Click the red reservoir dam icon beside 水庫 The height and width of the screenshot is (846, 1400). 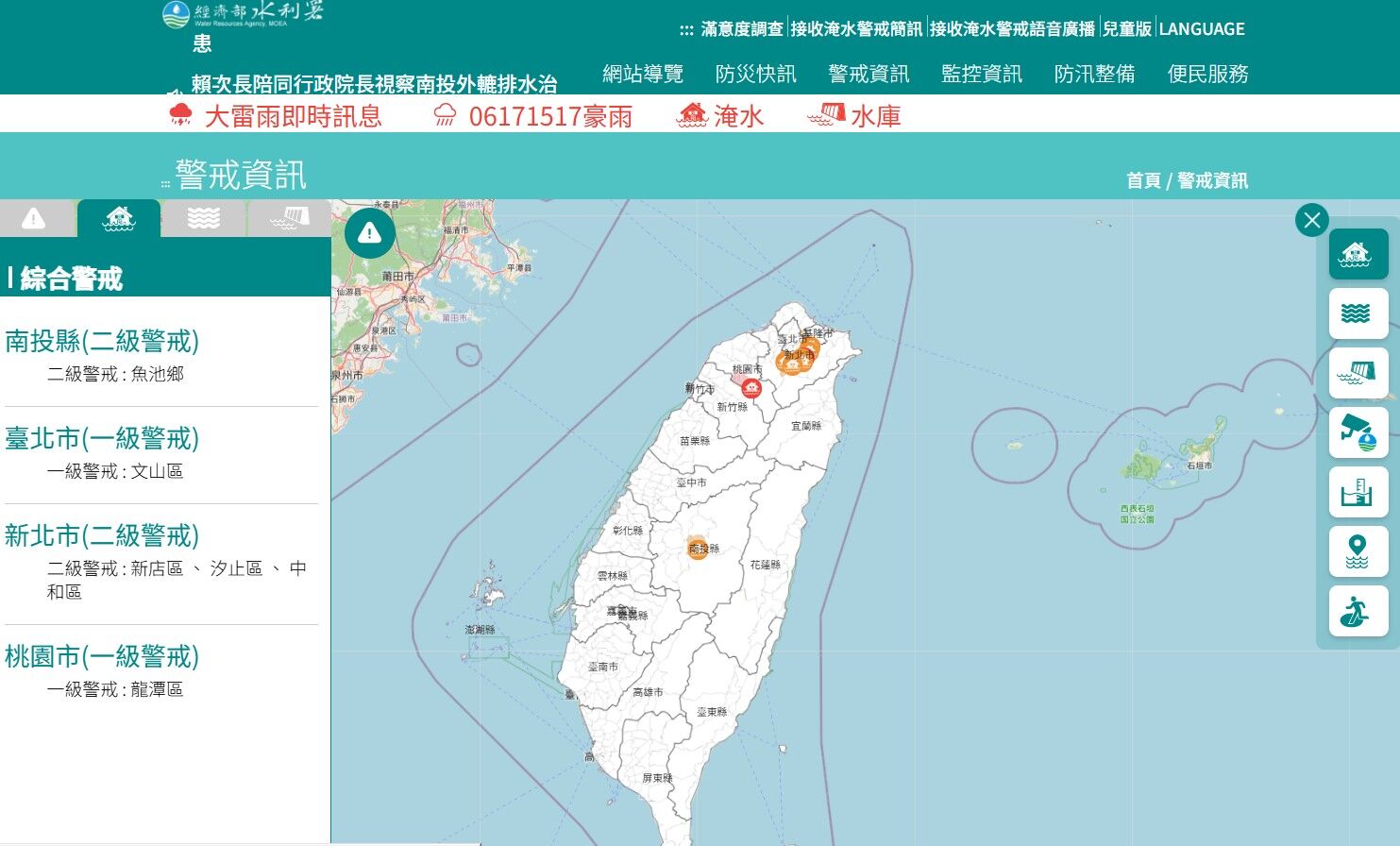coord(826,115)
